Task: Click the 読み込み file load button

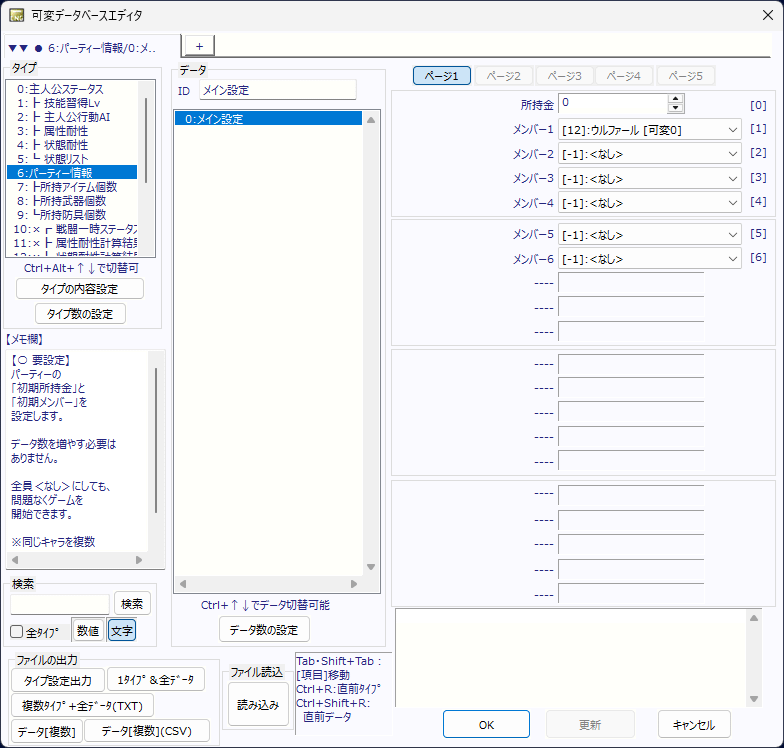Action: tap(258, 704)
